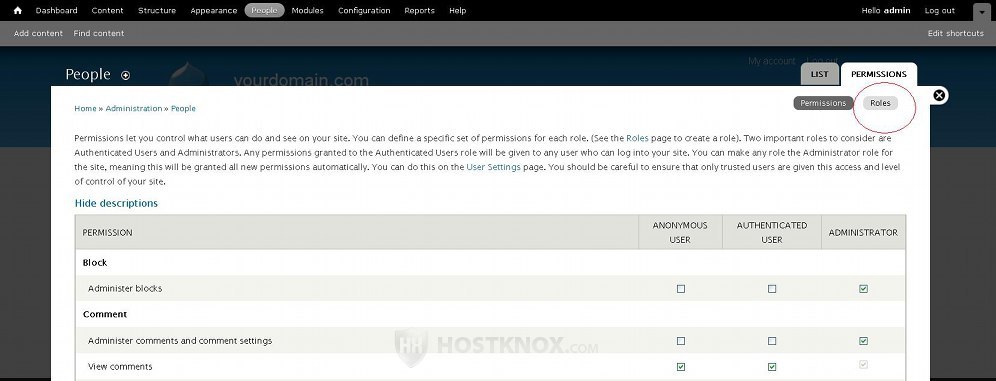The height and width of the screenshot is (381, 996).
Task: Enable Administer blocks for authenticated user
Action: [772, 288]
